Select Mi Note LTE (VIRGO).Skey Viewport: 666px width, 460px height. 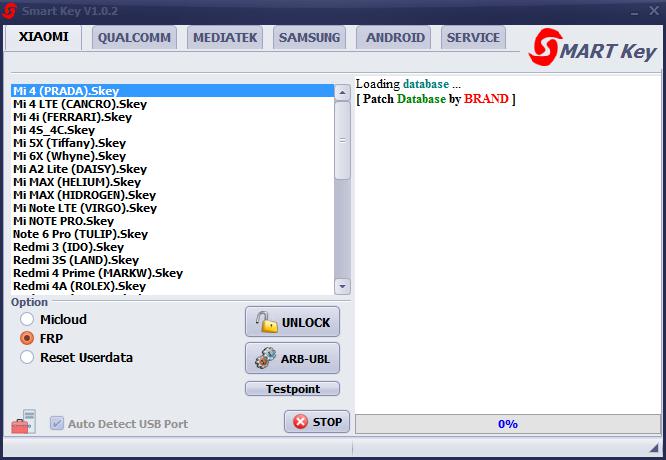click(x=172, y=208)
